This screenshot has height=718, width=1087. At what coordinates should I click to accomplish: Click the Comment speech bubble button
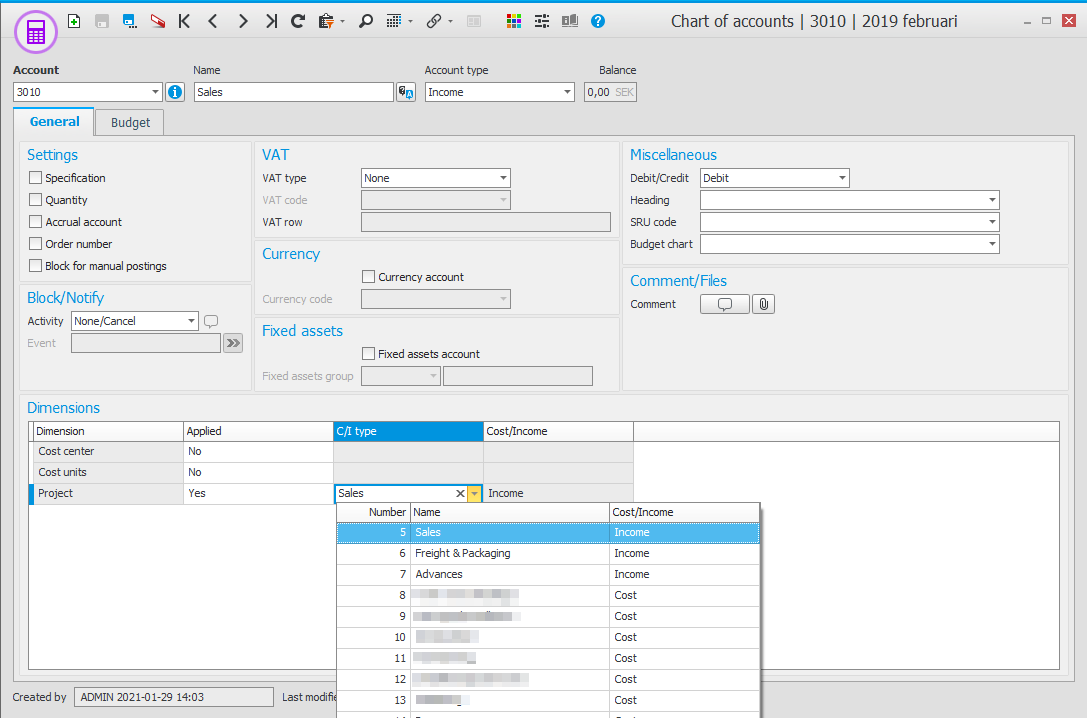725,304
